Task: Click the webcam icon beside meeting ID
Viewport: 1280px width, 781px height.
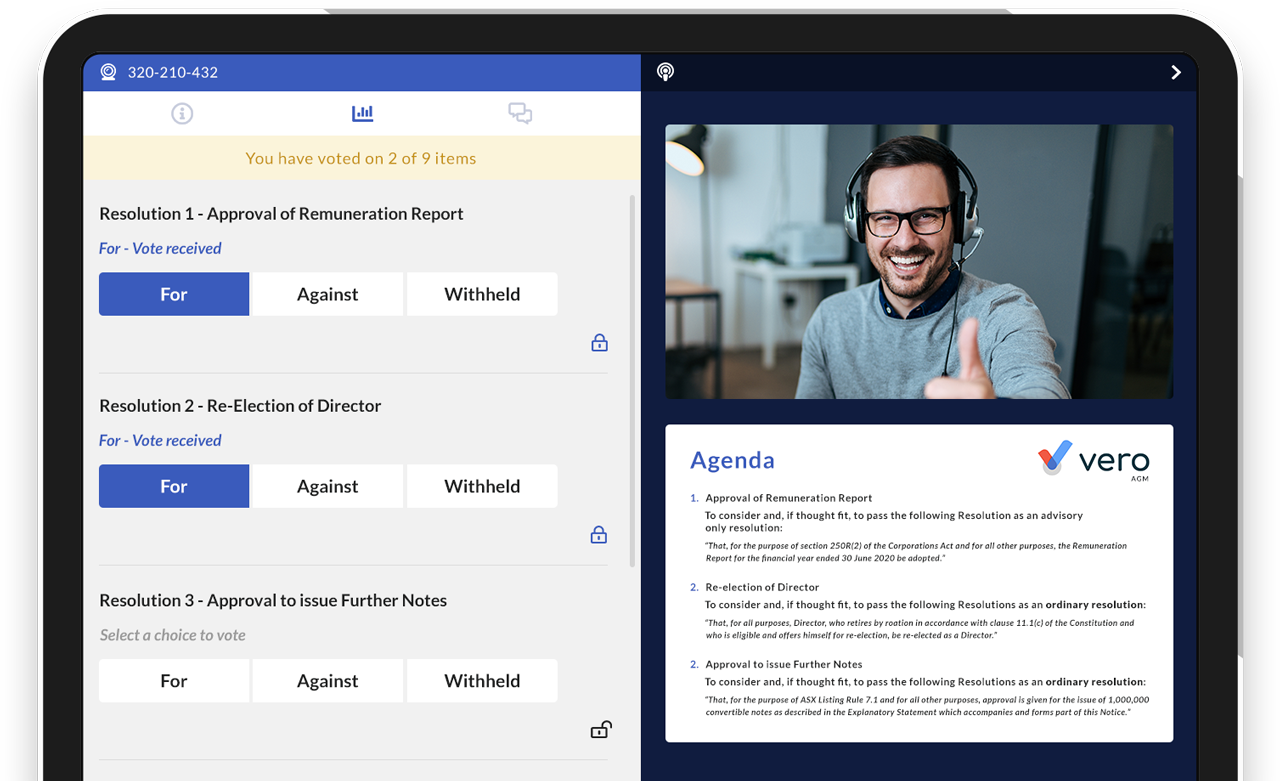Action: point(108,72)
